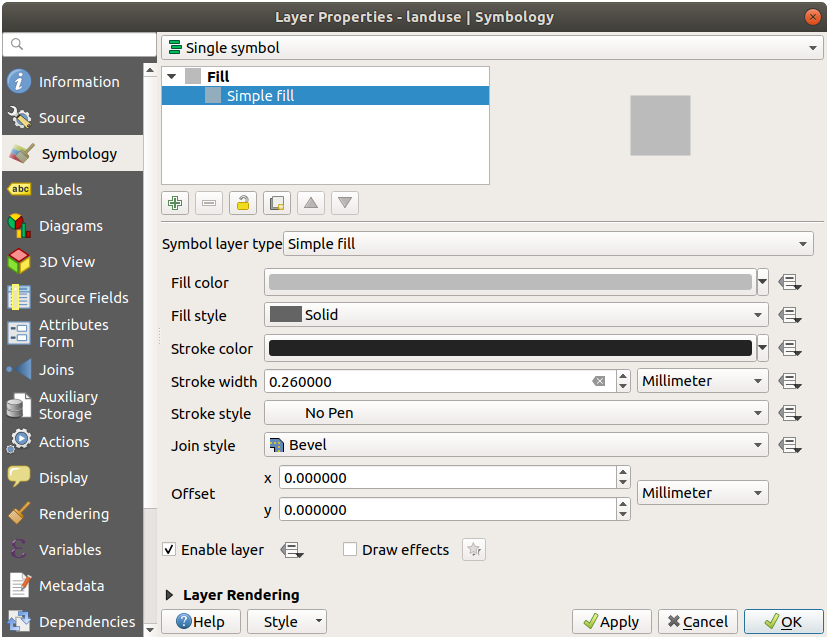
Task: Toggle the Enable layer checkbox
Action: coord(170,549)
